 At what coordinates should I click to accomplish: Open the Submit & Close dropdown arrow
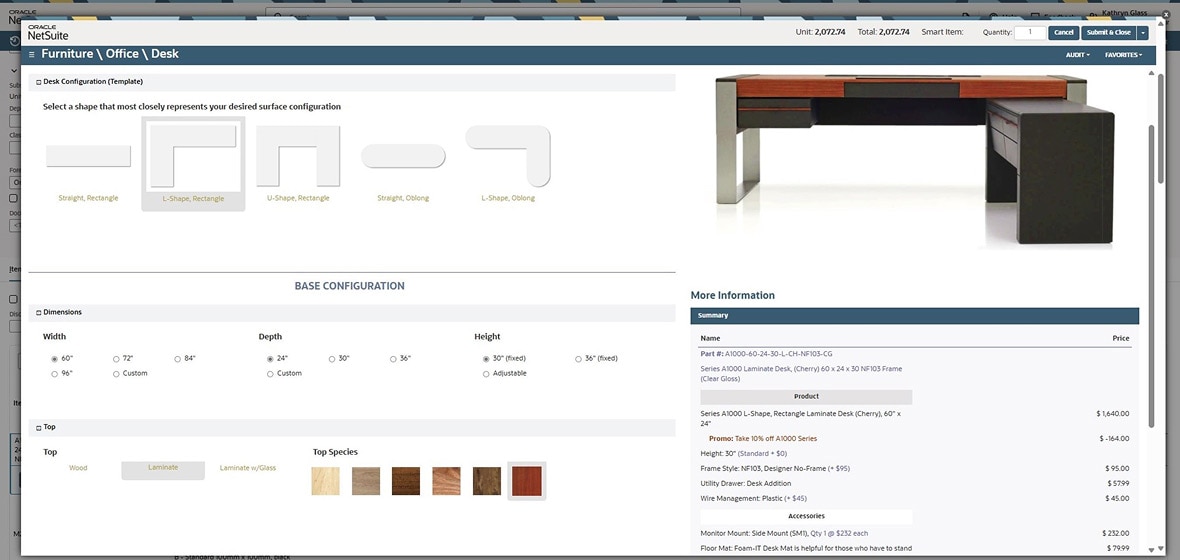click(1143, 33)
